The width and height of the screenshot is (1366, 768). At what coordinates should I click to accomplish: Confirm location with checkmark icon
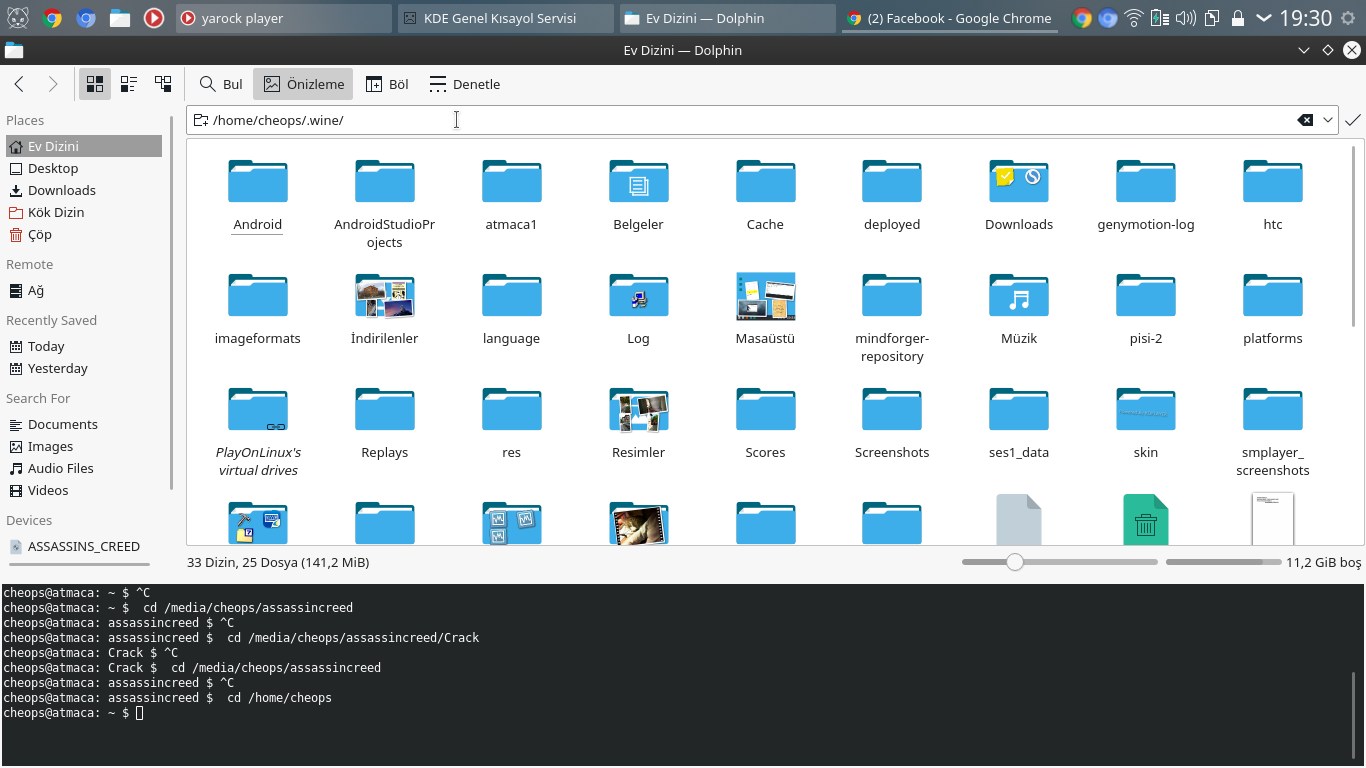coord(1352,120)
